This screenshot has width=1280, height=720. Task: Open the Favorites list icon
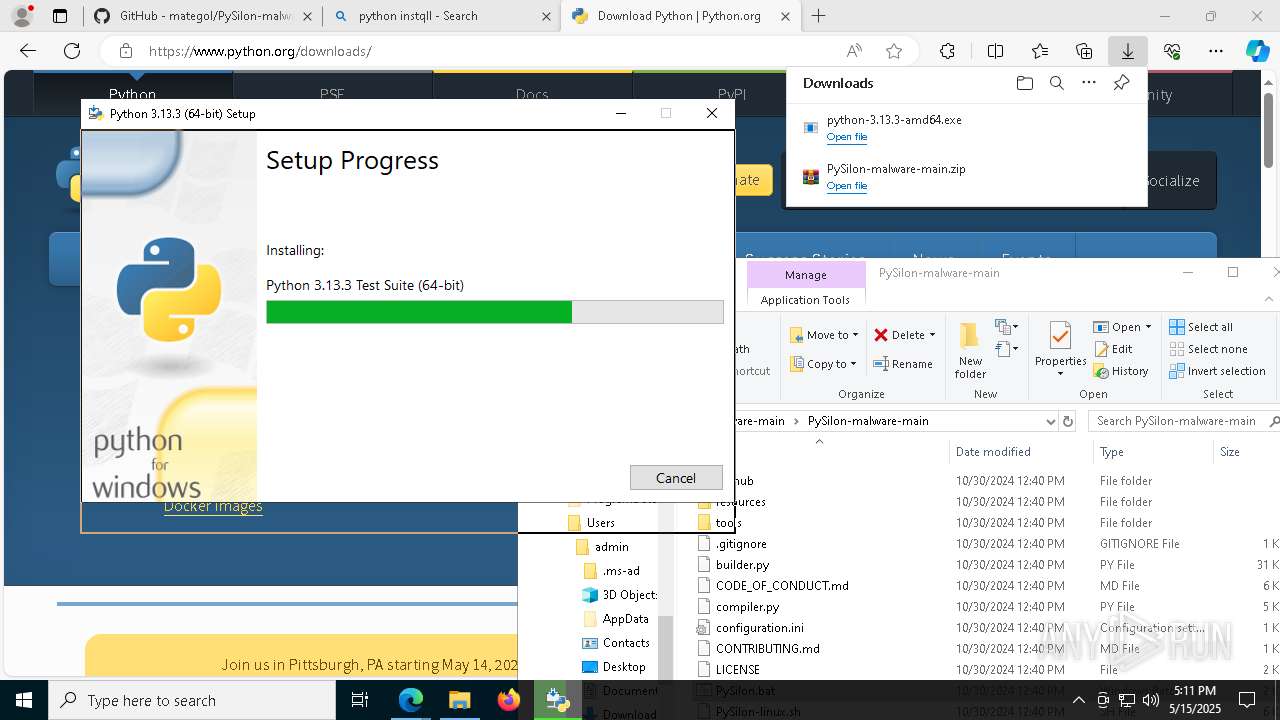click(x=1040, y=51)
